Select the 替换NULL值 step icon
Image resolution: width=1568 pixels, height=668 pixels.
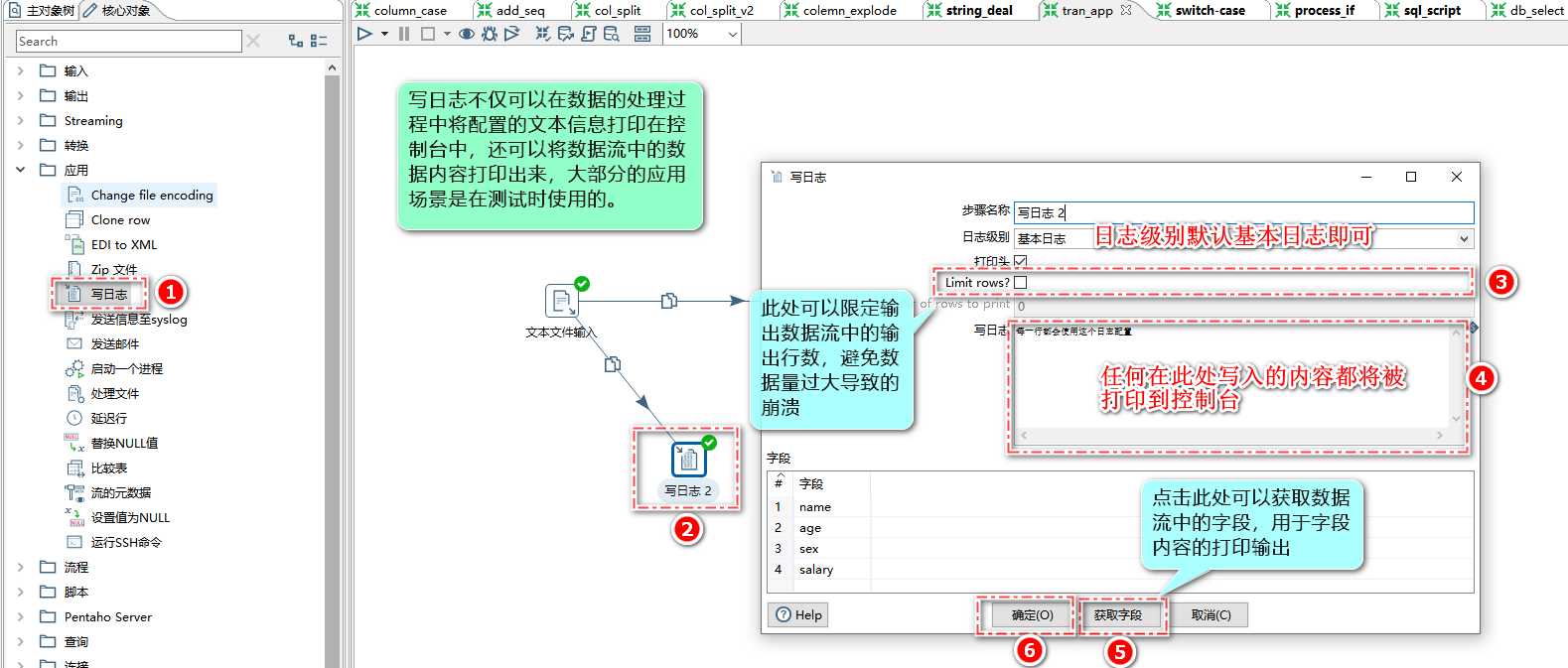[74, 443]
